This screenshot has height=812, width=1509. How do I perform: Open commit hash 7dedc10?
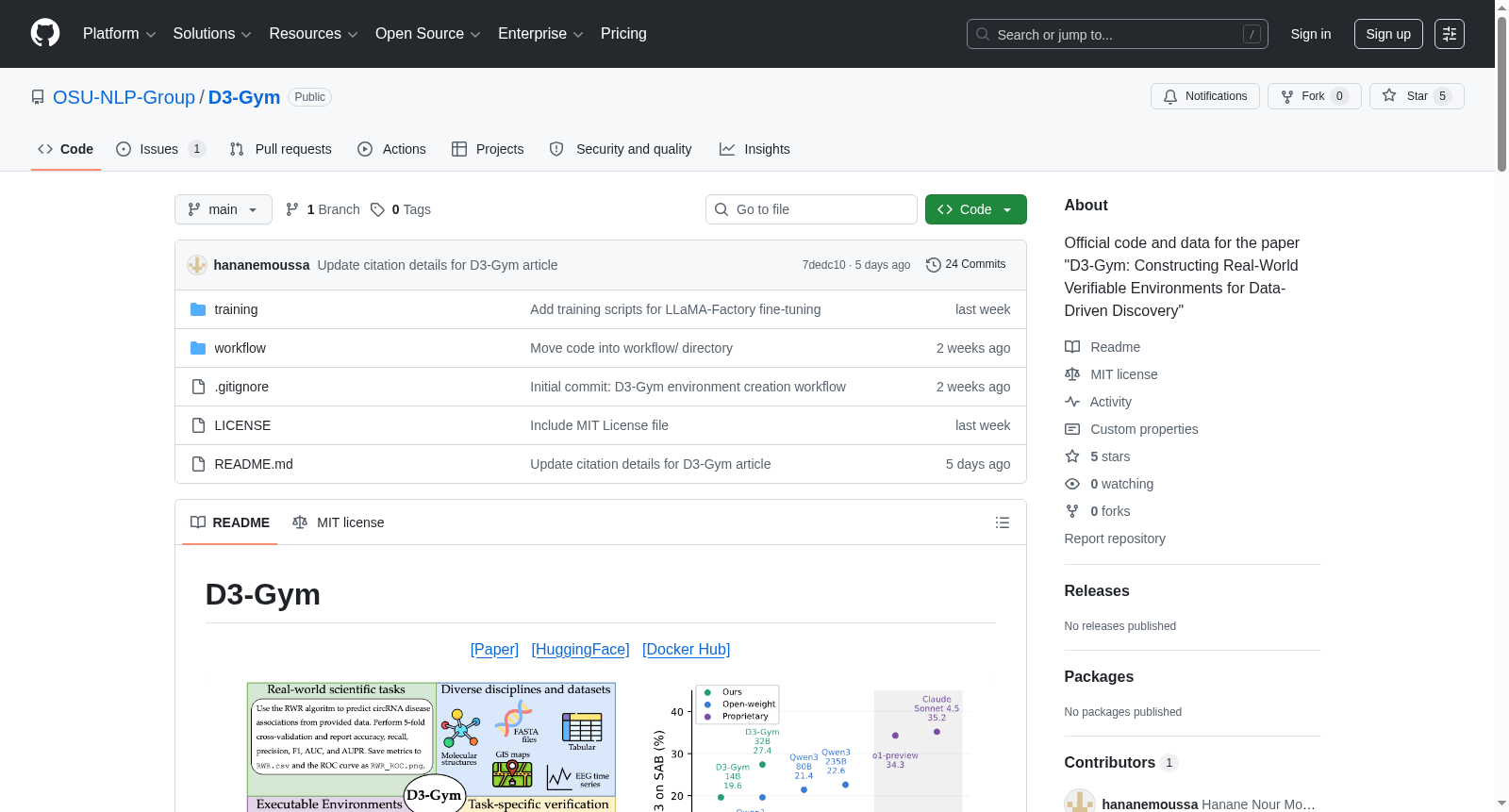823,265
